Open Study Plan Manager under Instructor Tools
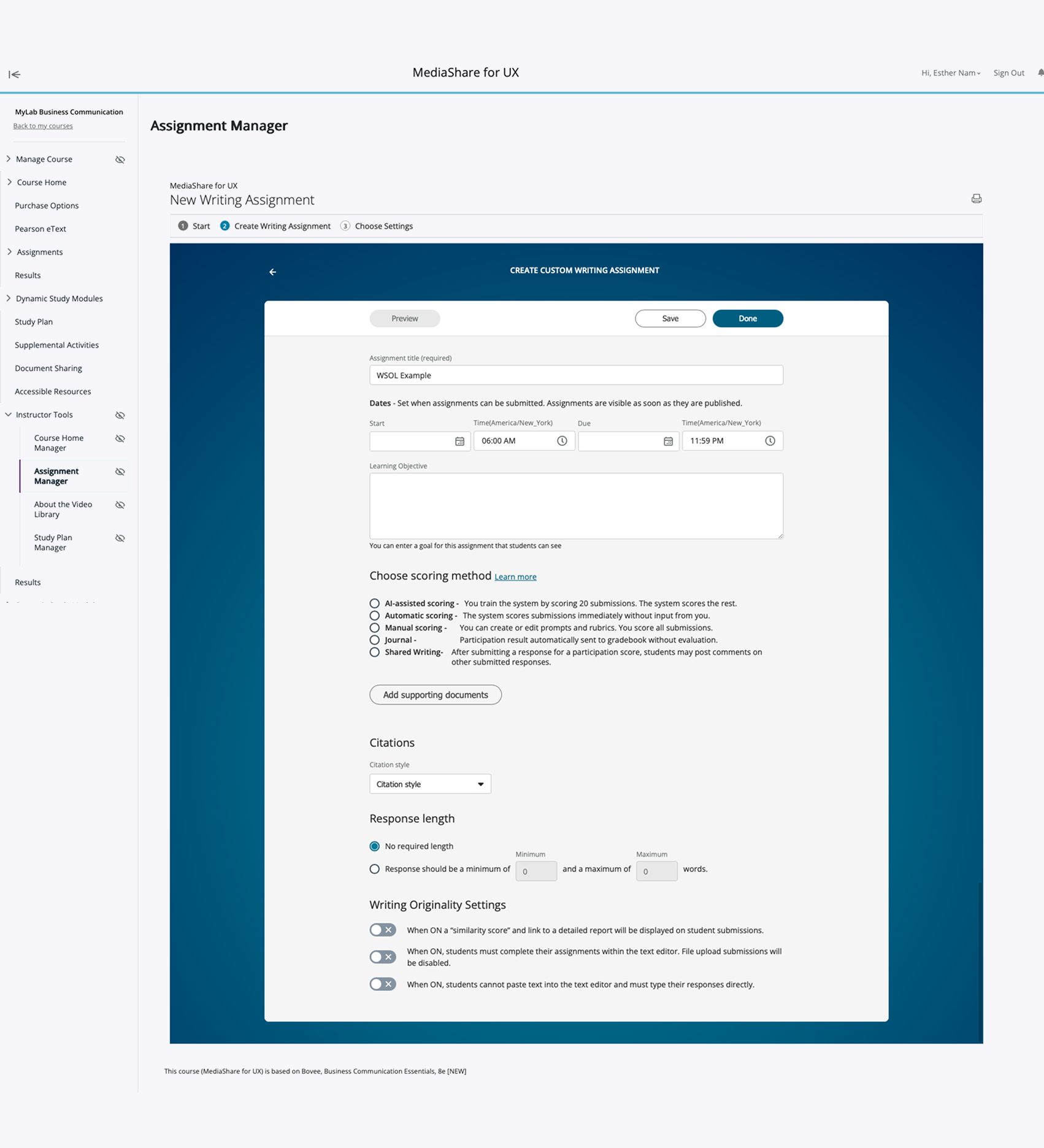Screen dimensions: 1044x1148 [53, 543]
